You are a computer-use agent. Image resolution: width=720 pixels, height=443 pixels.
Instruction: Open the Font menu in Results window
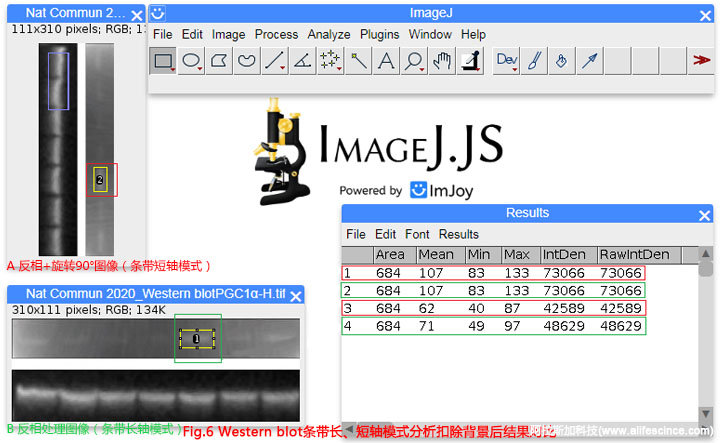(417, 234)
